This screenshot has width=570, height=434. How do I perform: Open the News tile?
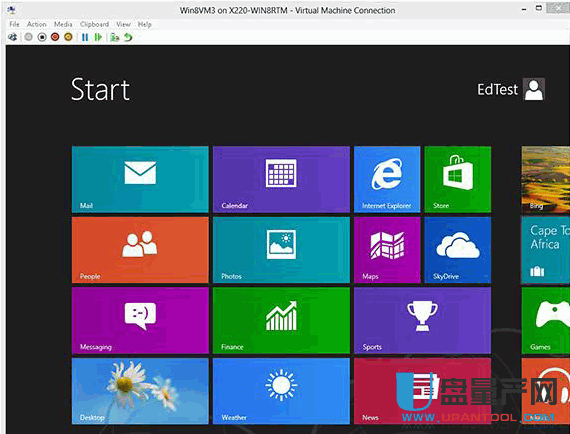(422, 391)
